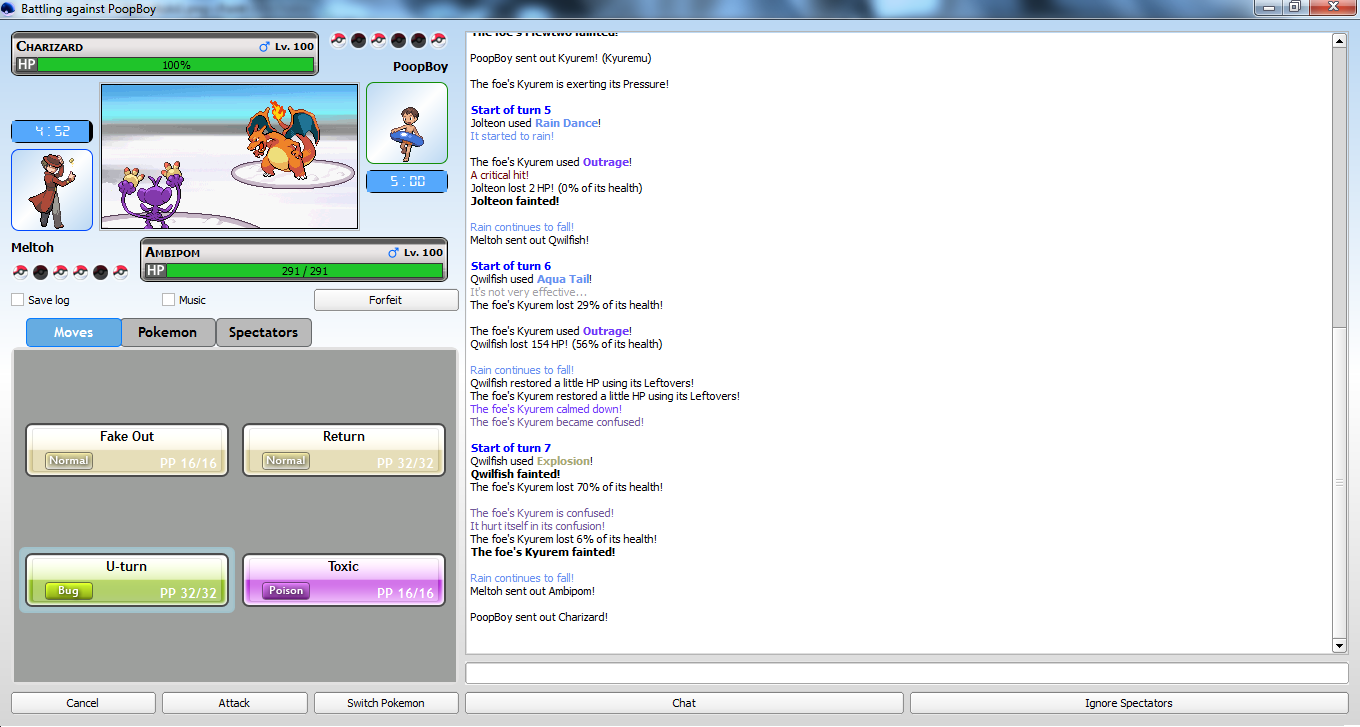Click the Switch Pokemon button
Screen dimensions: 1360x727
[x=386, y=703]
